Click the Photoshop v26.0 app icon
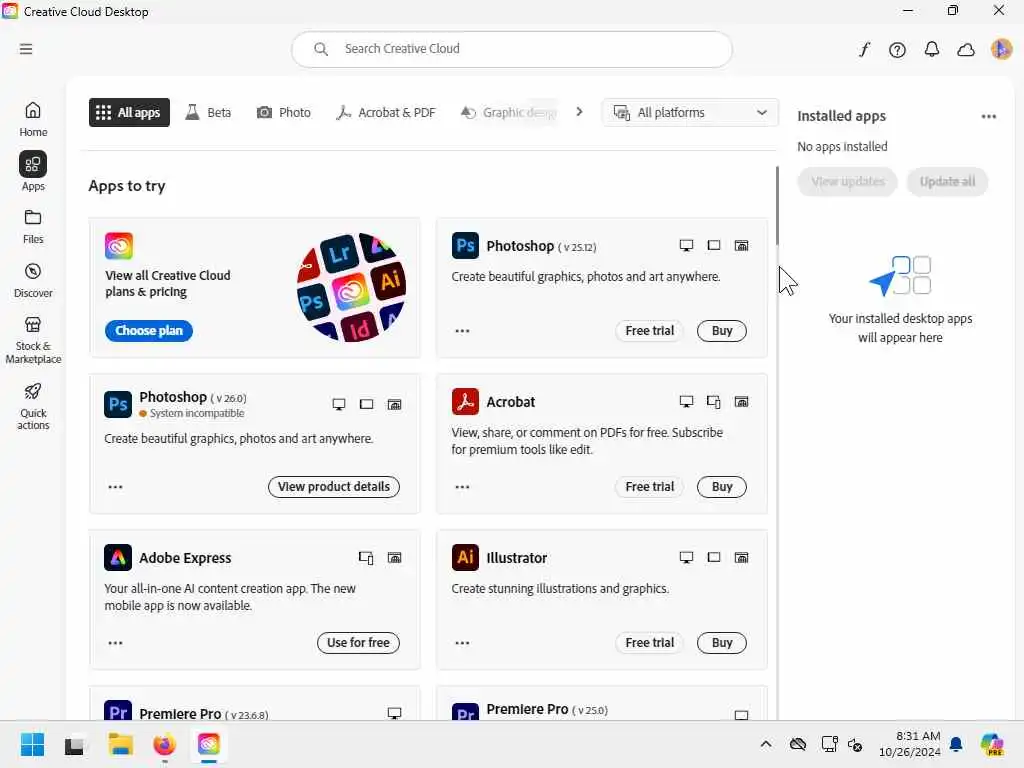 [118, 404]
